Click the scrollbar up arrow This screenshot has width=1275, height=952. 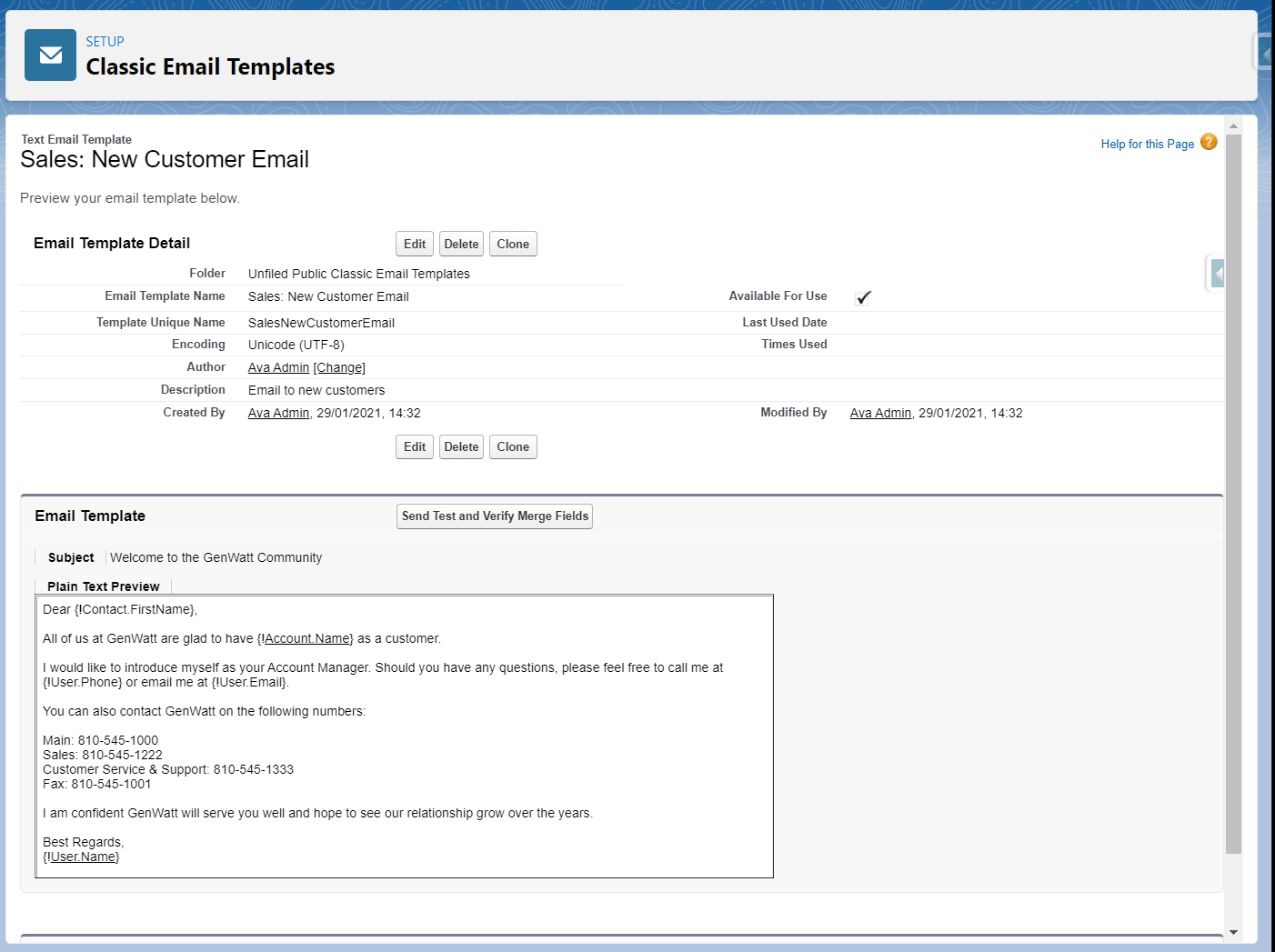click(x=1233, y=126)
